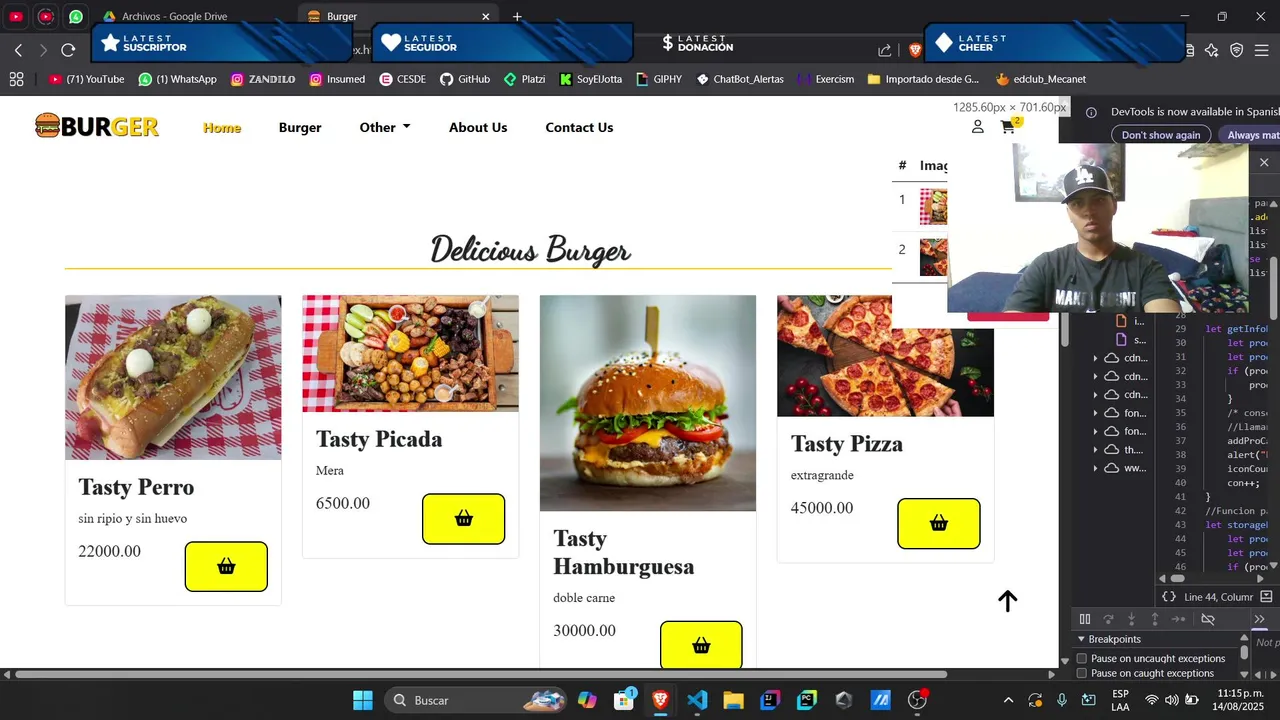
Task: Enable Pause on caught exceptions
Action: tap(1082, 673)
